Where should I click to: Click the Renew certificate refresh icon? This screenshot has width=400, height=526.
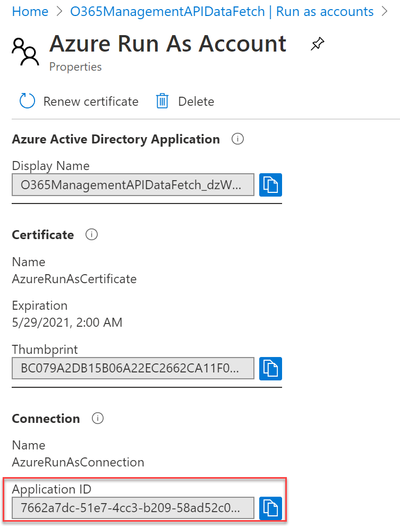[x=27, y=101]
